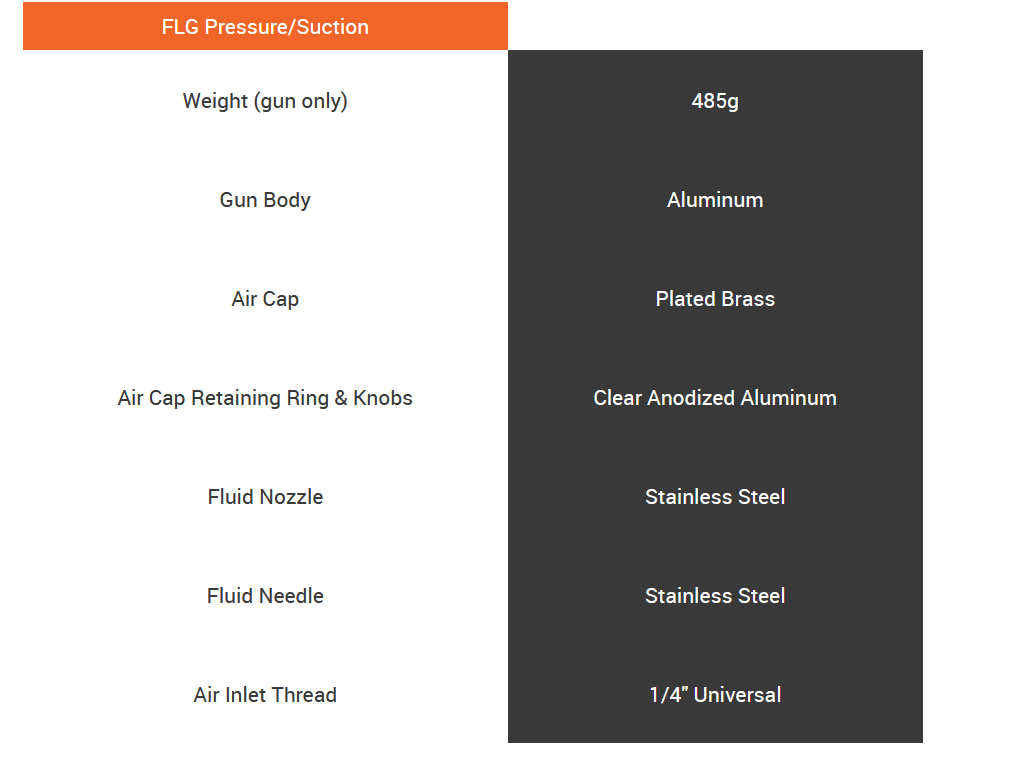Image resolution: width=1010 pixels, height=771 pixels.
Task: Click the 1/4" Universal thread value
Action: 715,695
